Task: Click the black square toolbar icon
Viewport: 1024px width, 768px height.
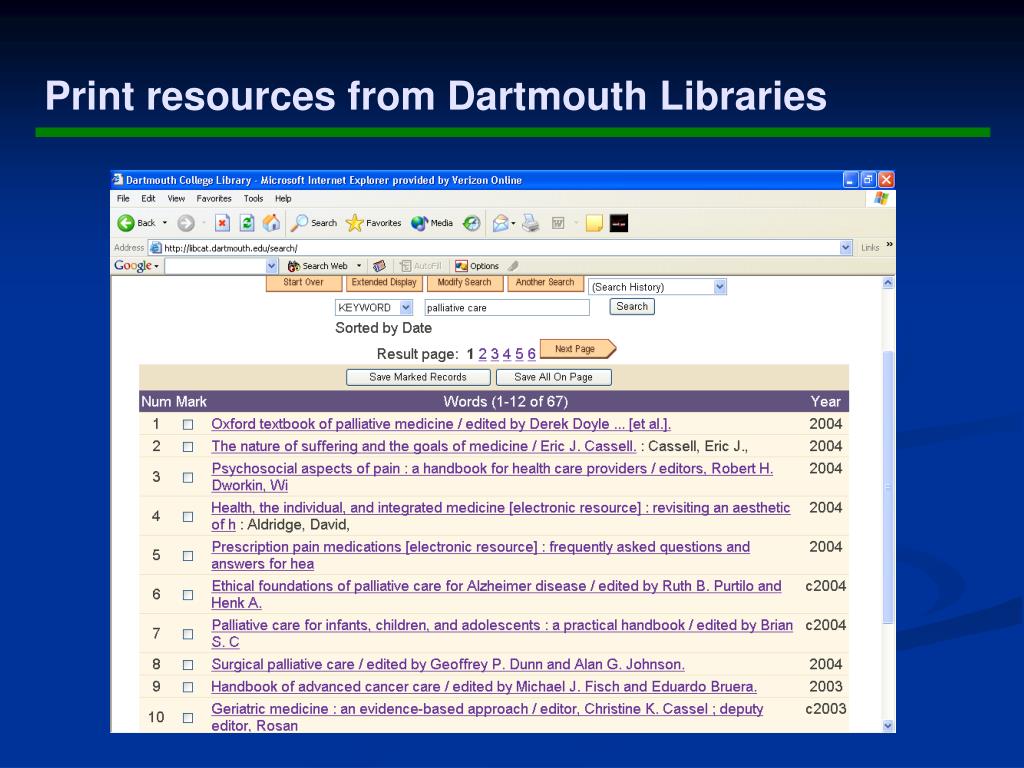Action: [x=618, y=223]
